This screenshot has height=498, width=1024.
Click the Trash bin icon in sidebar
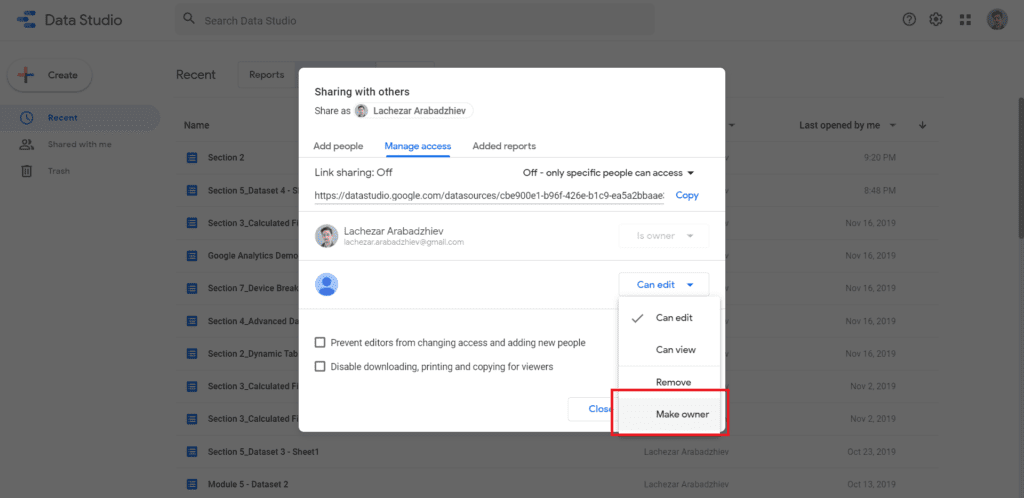[x=26, y=171]
